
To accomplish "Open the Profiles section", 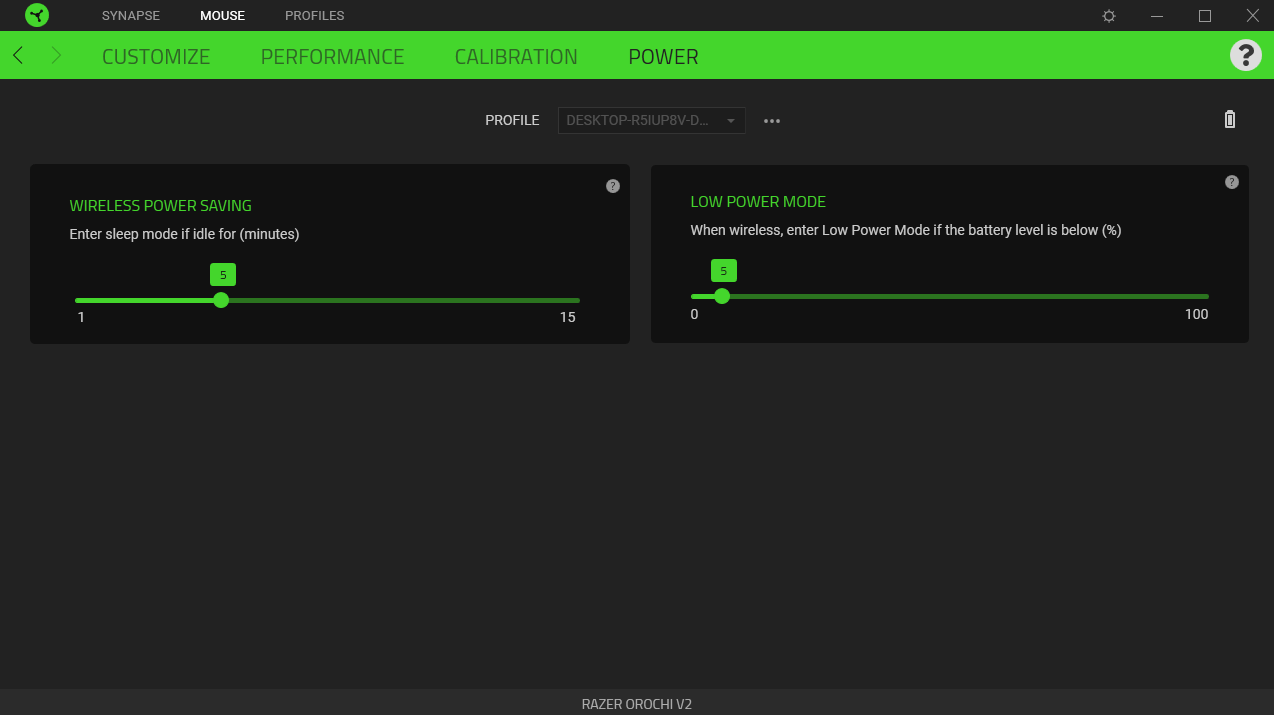I will click(314, 16).
